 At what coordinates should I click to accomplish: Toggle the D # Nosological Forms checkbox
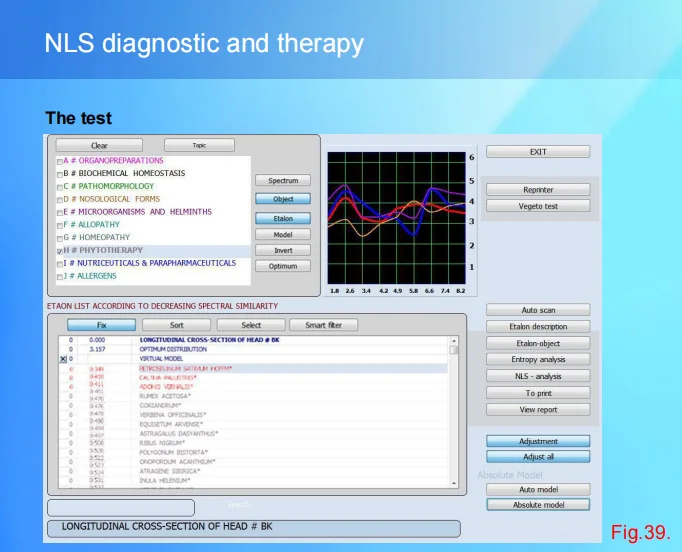tap(60, 200)
